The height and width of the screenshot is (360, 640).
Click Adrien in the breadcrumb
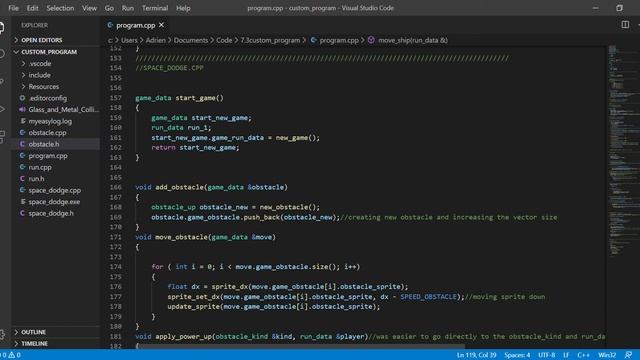(156, 40)
